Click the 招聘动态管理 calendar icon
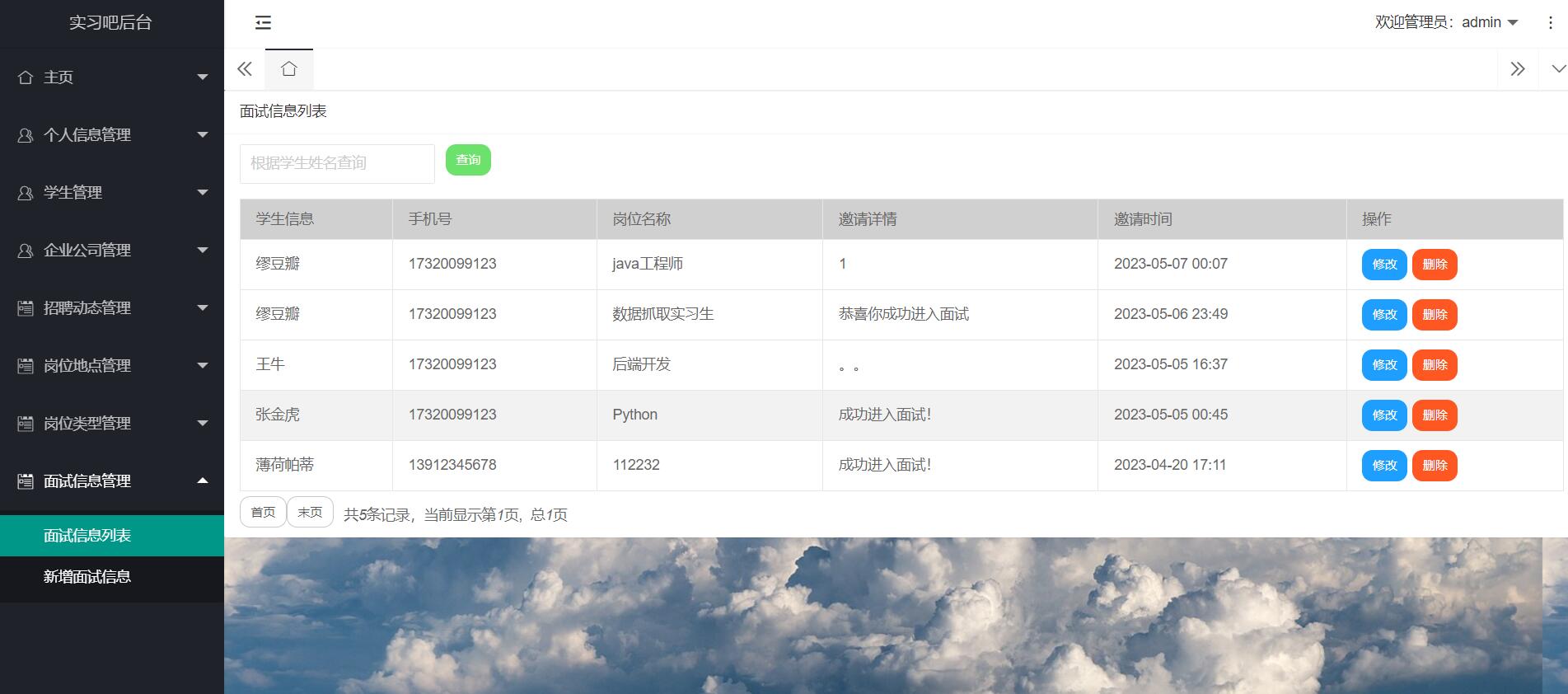Screen dimensions: 1568x694 pos(26,308)
